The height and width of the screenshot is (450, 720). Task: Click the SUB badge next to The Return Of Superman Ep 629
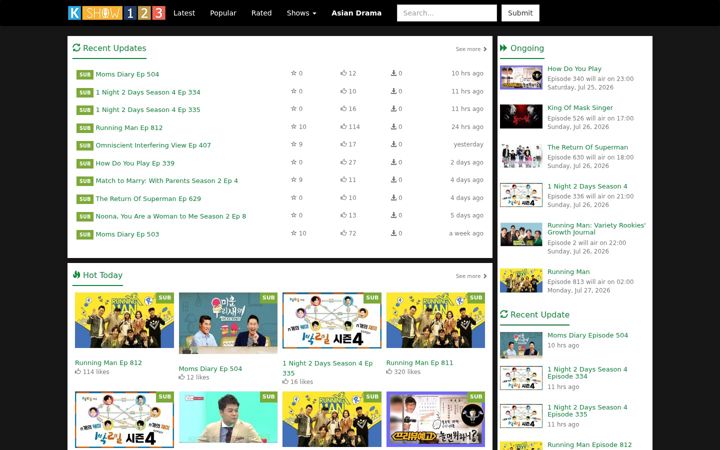(x=84, y=199)
